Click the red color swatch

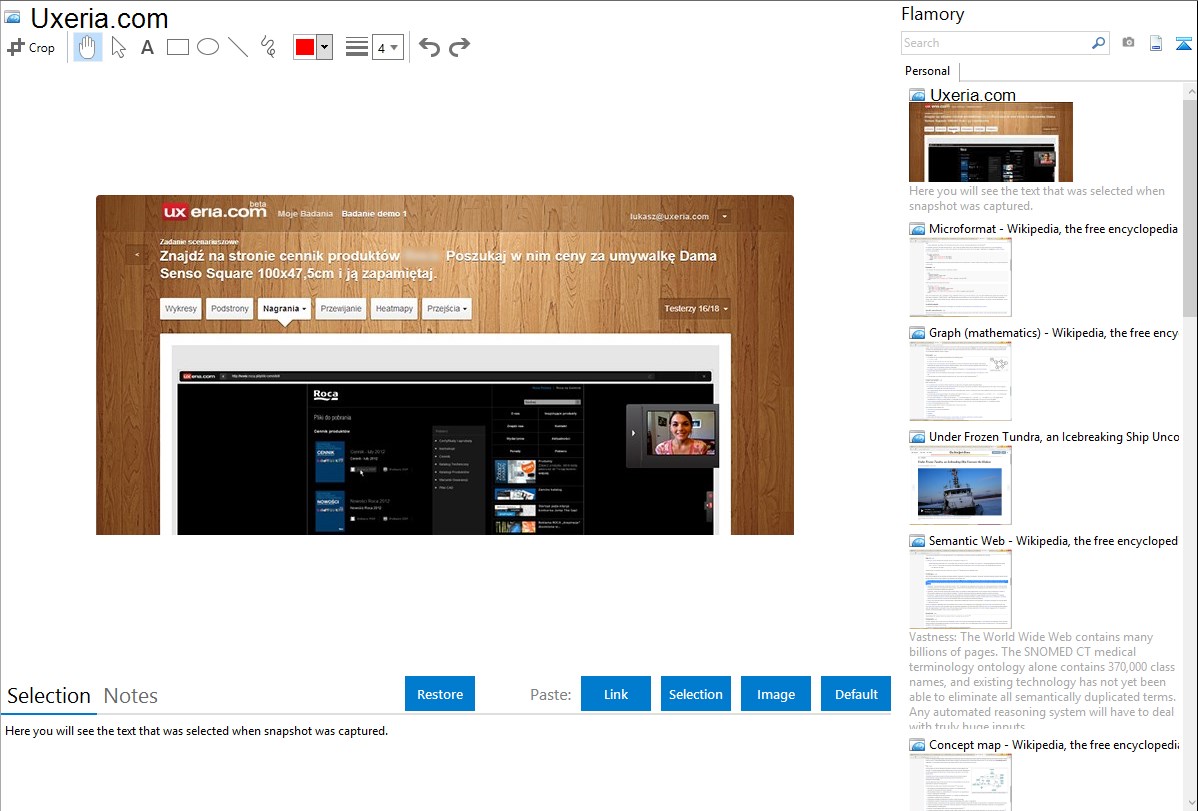click(305, 47)
